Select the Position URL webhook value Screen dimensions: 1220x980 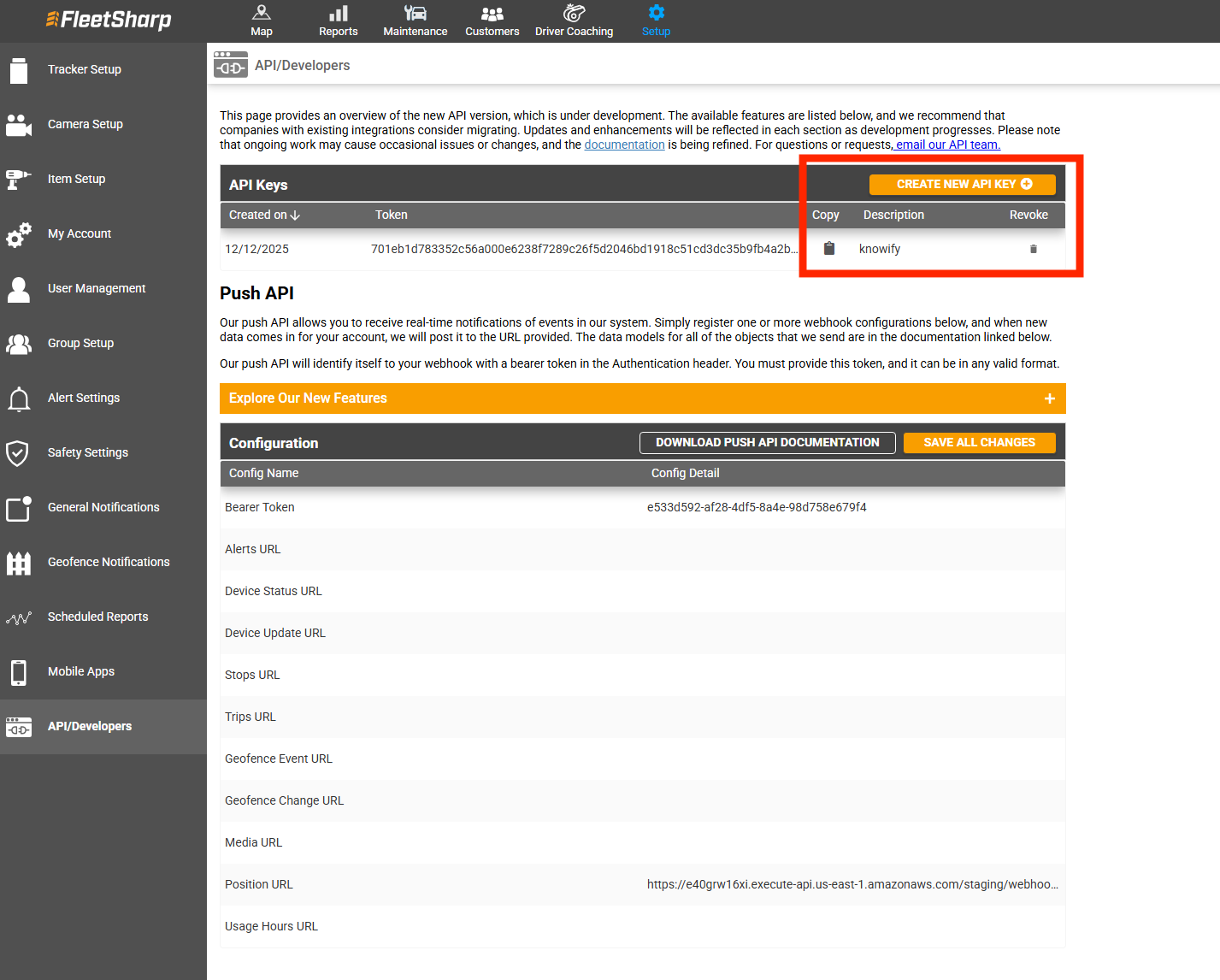pyautogui.click(x=852, y=885)
